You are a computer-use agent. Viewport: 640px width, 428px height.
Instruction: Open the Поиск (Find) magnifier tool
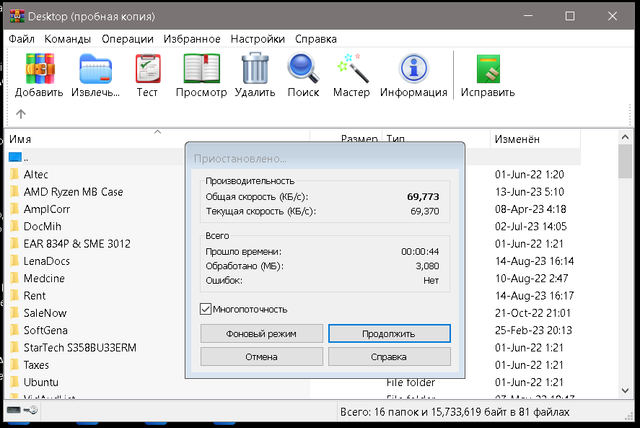pos(303,69)
